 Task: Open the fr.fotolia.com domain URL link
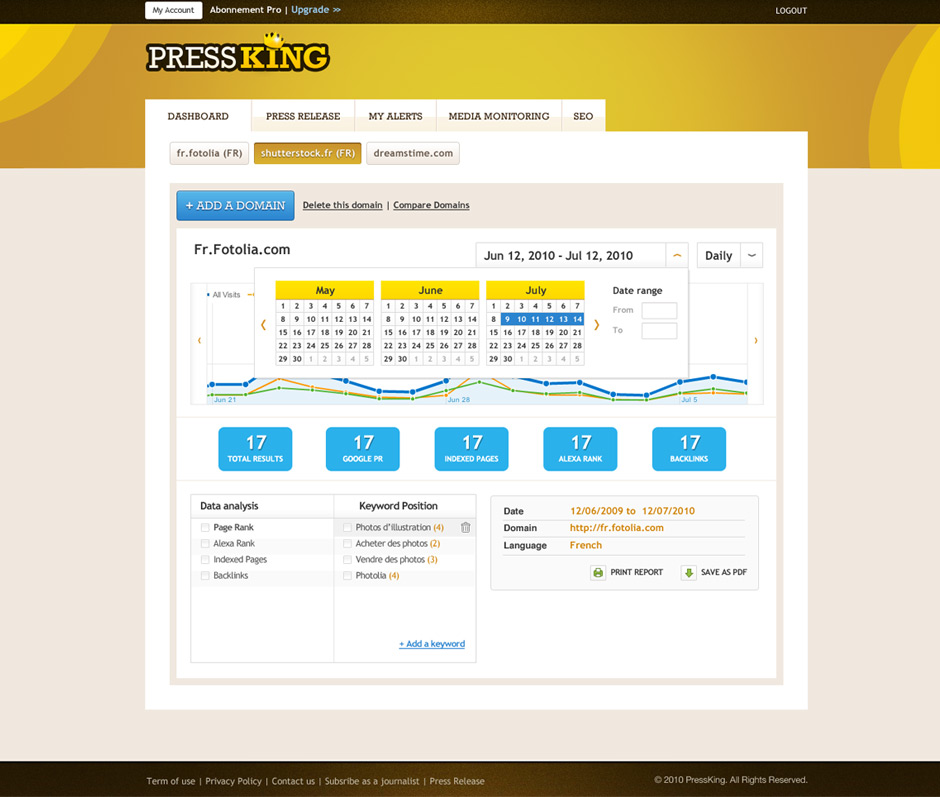coord(617,528)
